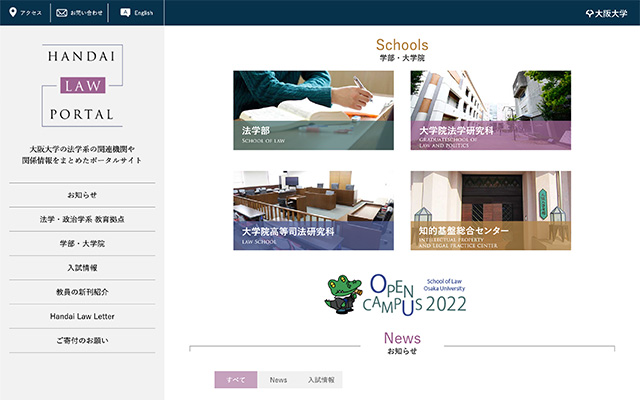Image resolution: width=640 pixels, height=400 pixels.
Task: Select the すべて news filter tab
Action: 236,380
